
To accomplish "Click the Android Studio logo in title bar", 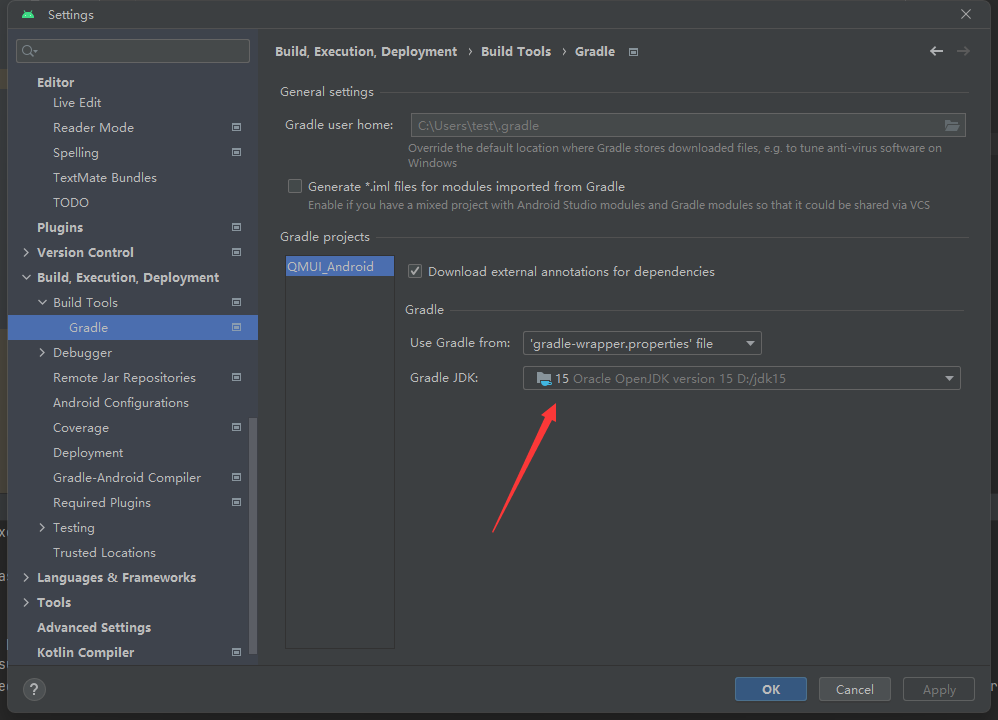I will [x=28, y=14].
